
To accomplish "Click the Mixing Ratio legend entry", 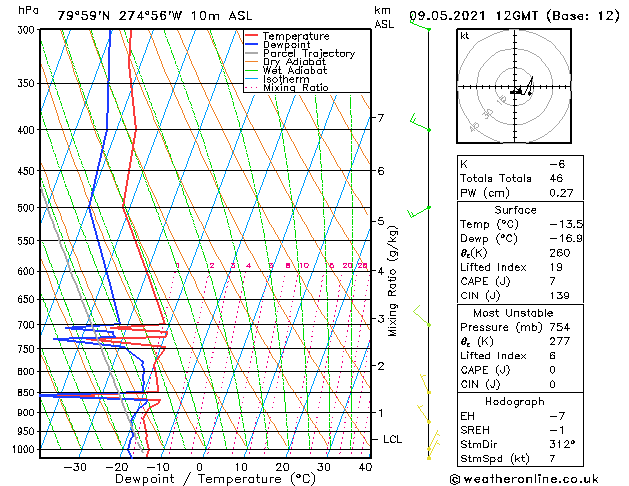I will coord(287,87).
